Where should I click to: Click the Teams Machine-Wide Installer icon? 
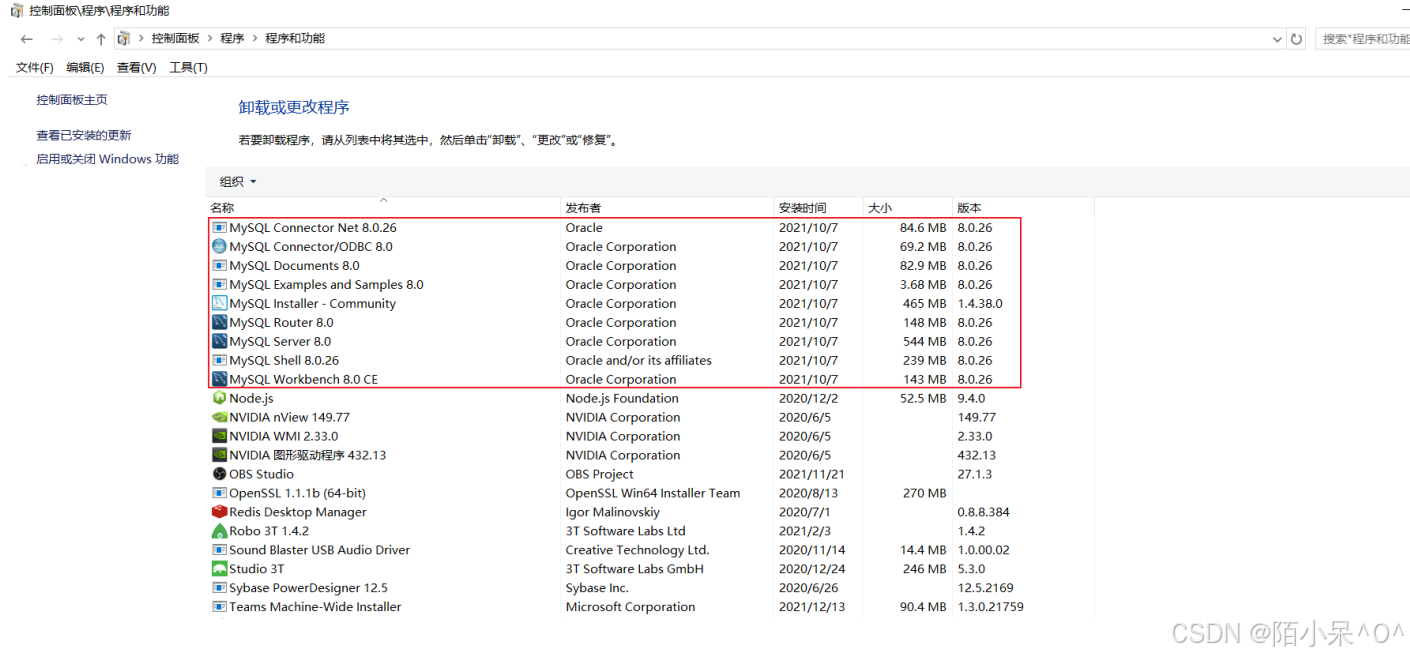coord(220,608)
